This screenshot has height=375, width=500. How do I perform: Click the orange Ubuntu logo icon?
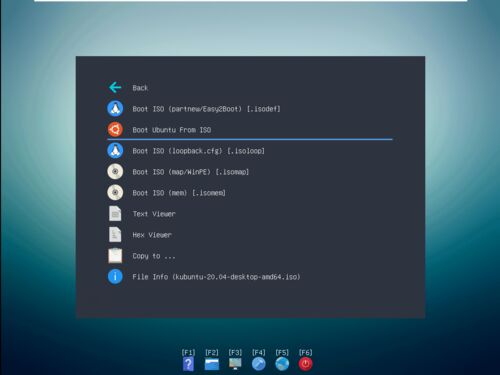(x=115, y=130)
